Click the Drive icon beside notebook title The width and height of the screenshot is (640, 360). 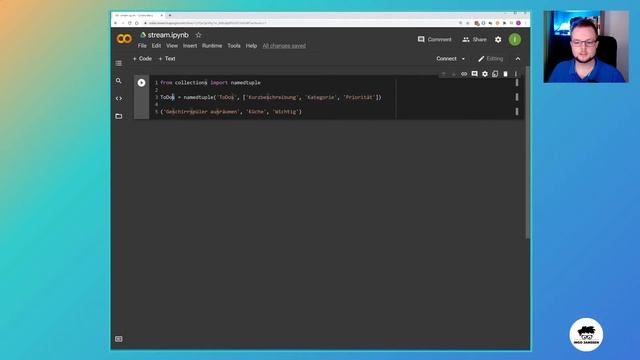143,35
